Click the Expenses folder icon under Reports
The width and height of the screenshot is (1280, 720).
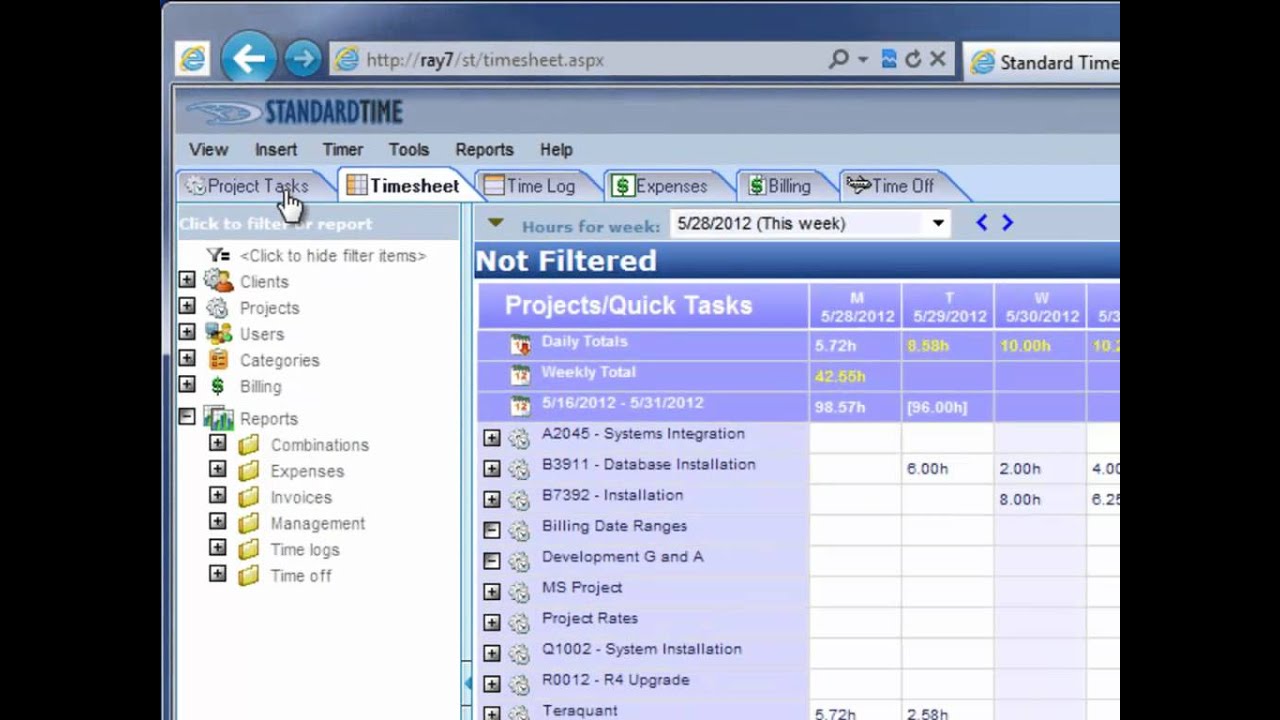(249, 470)
